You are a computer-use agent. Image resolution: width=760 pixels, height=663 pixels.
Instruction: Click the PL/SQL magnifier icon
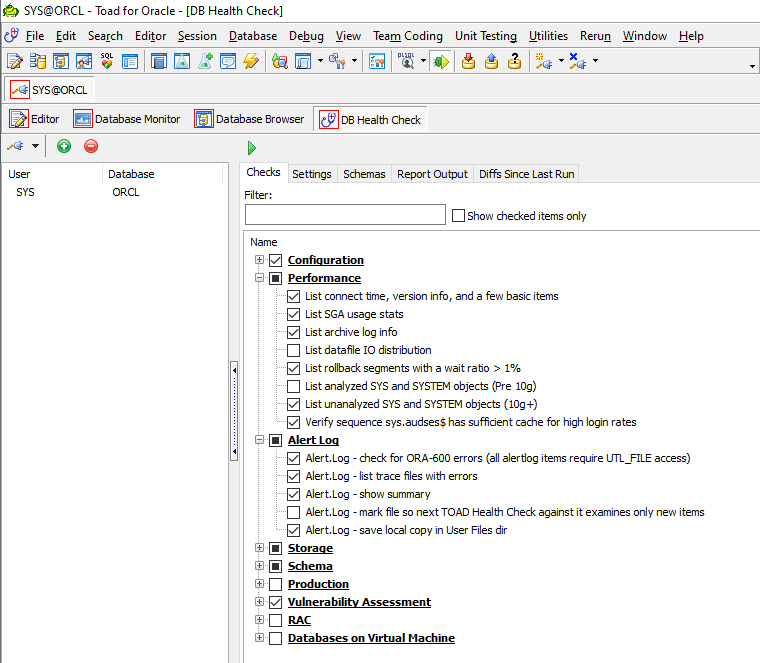click(x=406, y=62)
